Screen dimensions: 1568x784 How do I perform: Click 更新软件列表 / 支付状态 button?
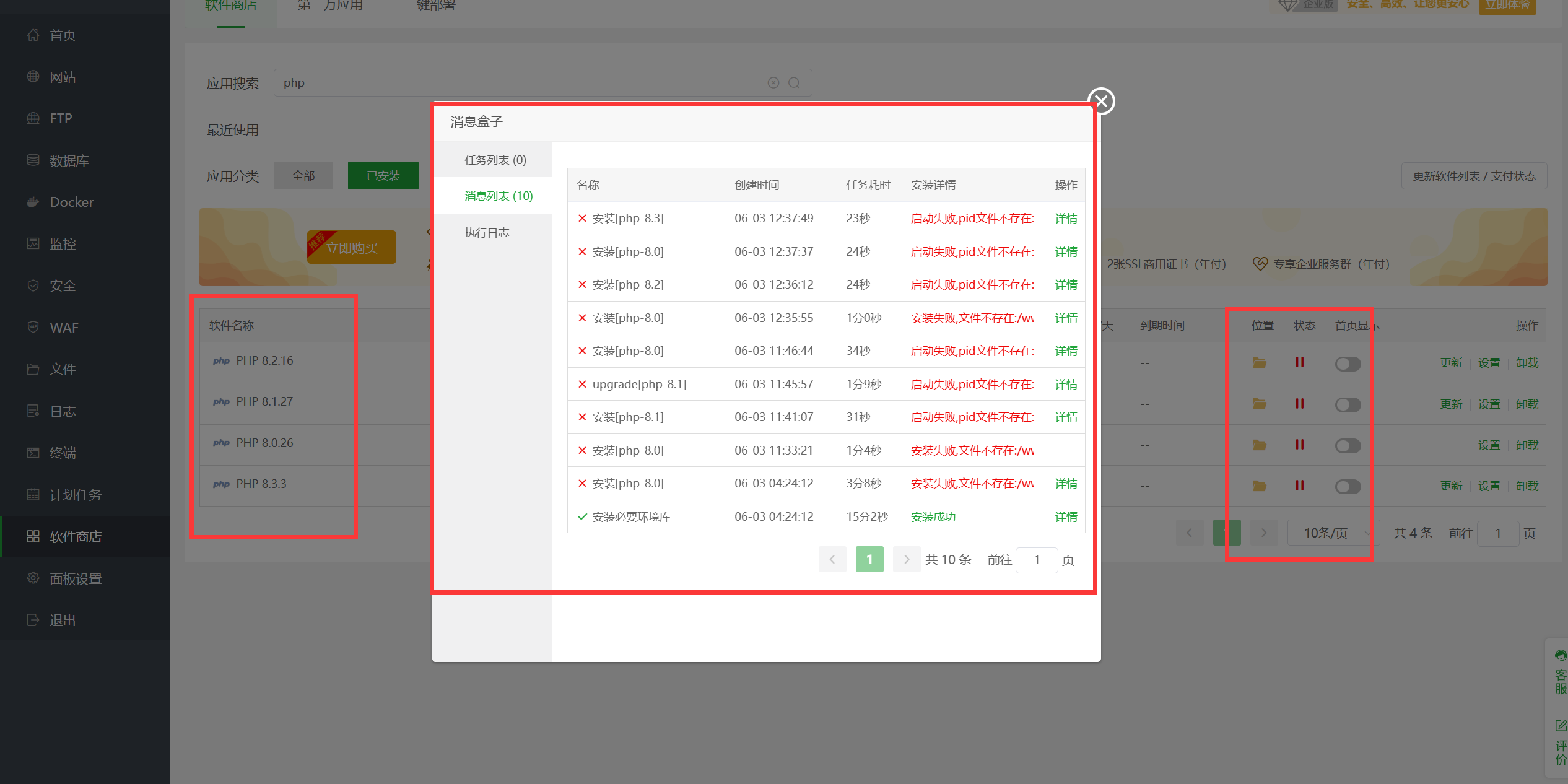(1474, 176)
